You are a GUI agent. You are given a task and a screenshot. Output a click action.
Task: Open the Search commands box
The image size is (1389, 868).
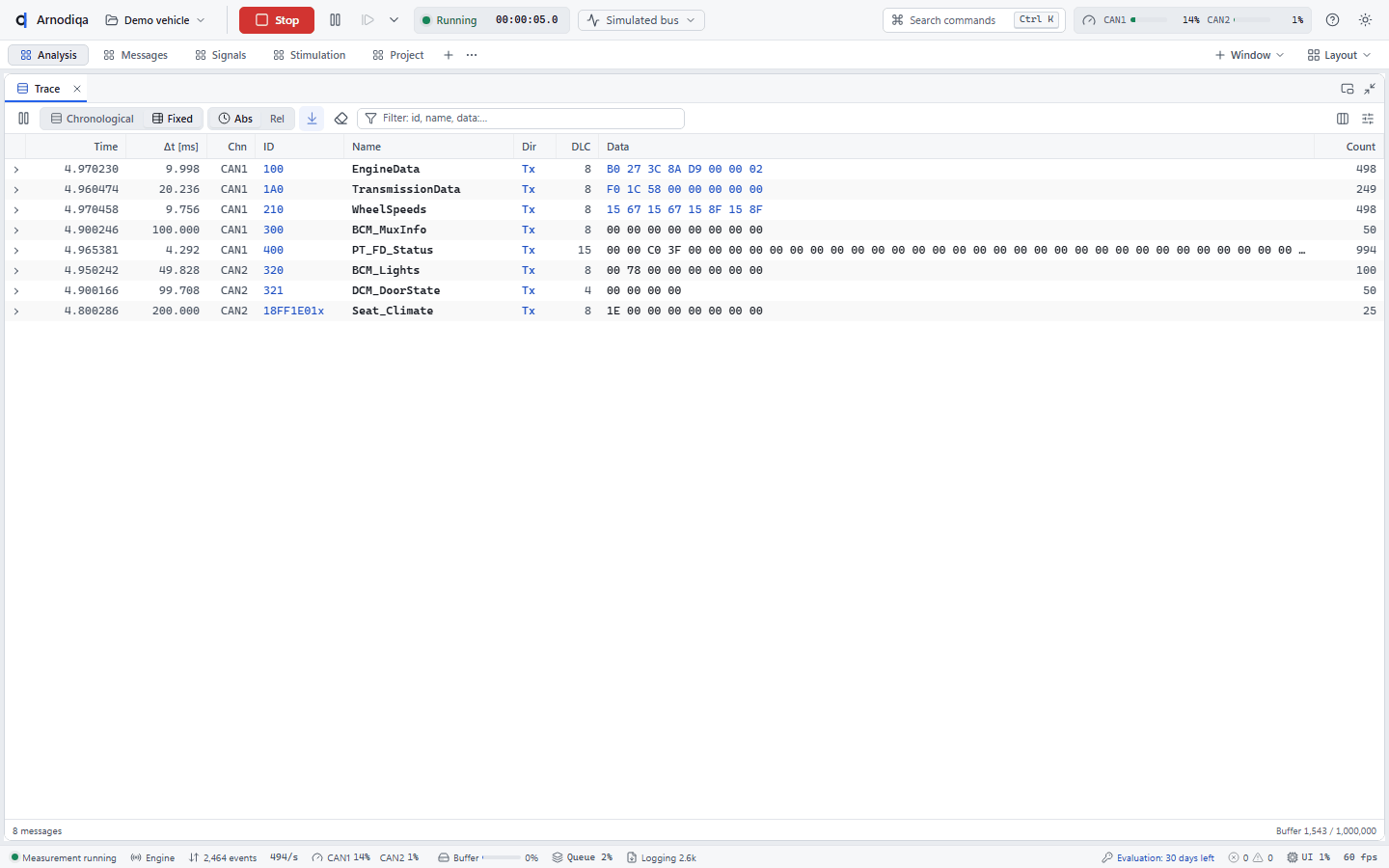tap(974, 20)
